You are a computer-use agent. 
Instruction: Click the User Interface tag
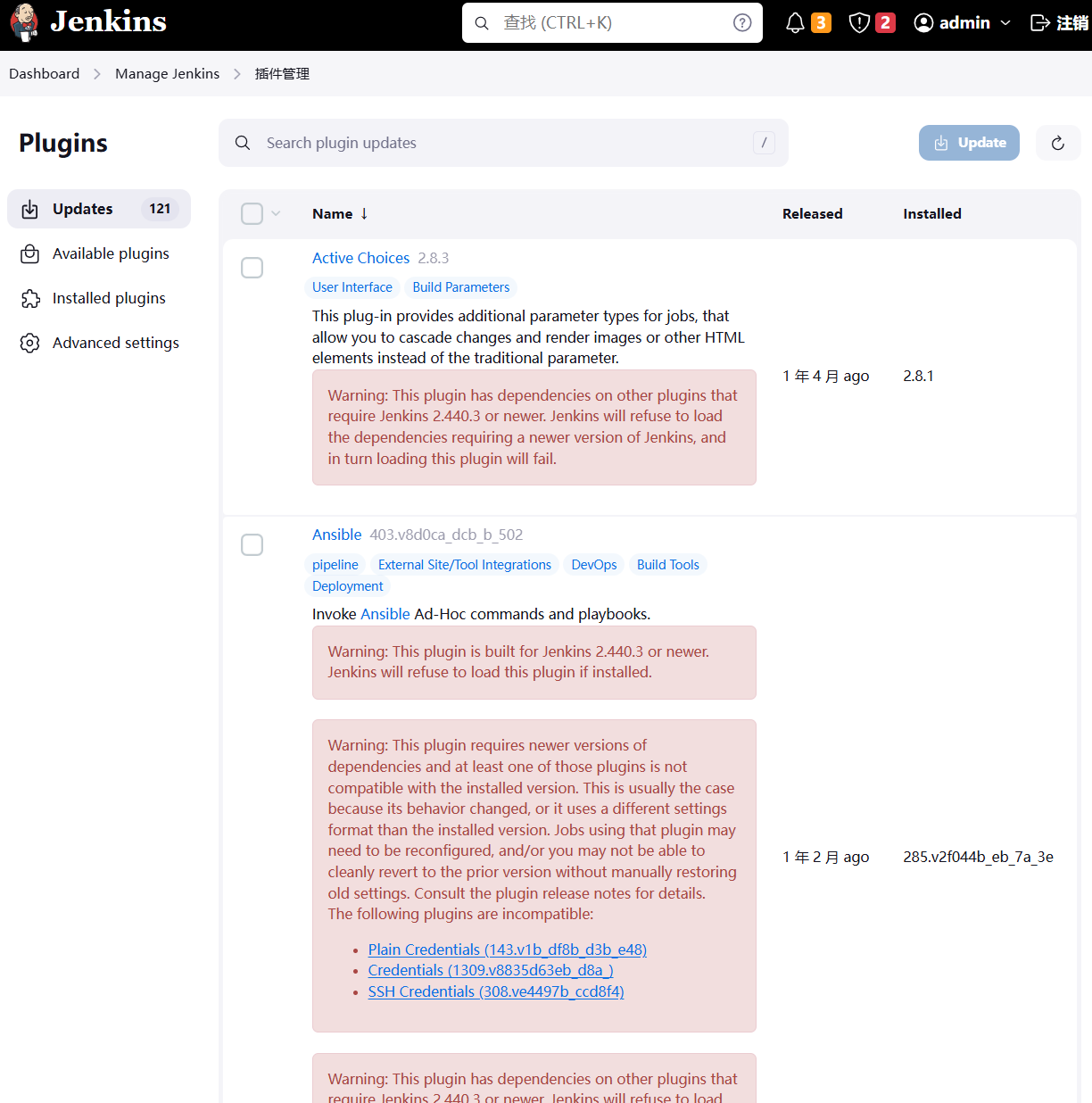click(x=352, y=287)
